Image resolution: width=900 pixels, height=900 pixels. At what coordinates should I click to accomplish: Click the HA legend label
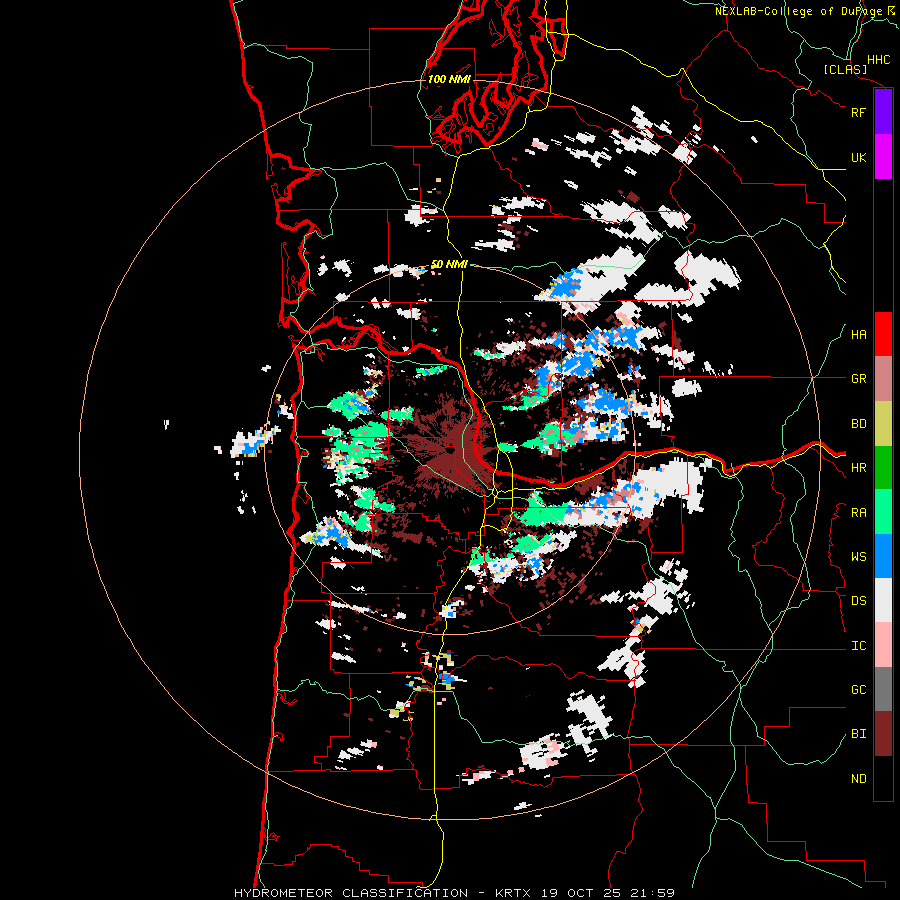tap(858, 335)
